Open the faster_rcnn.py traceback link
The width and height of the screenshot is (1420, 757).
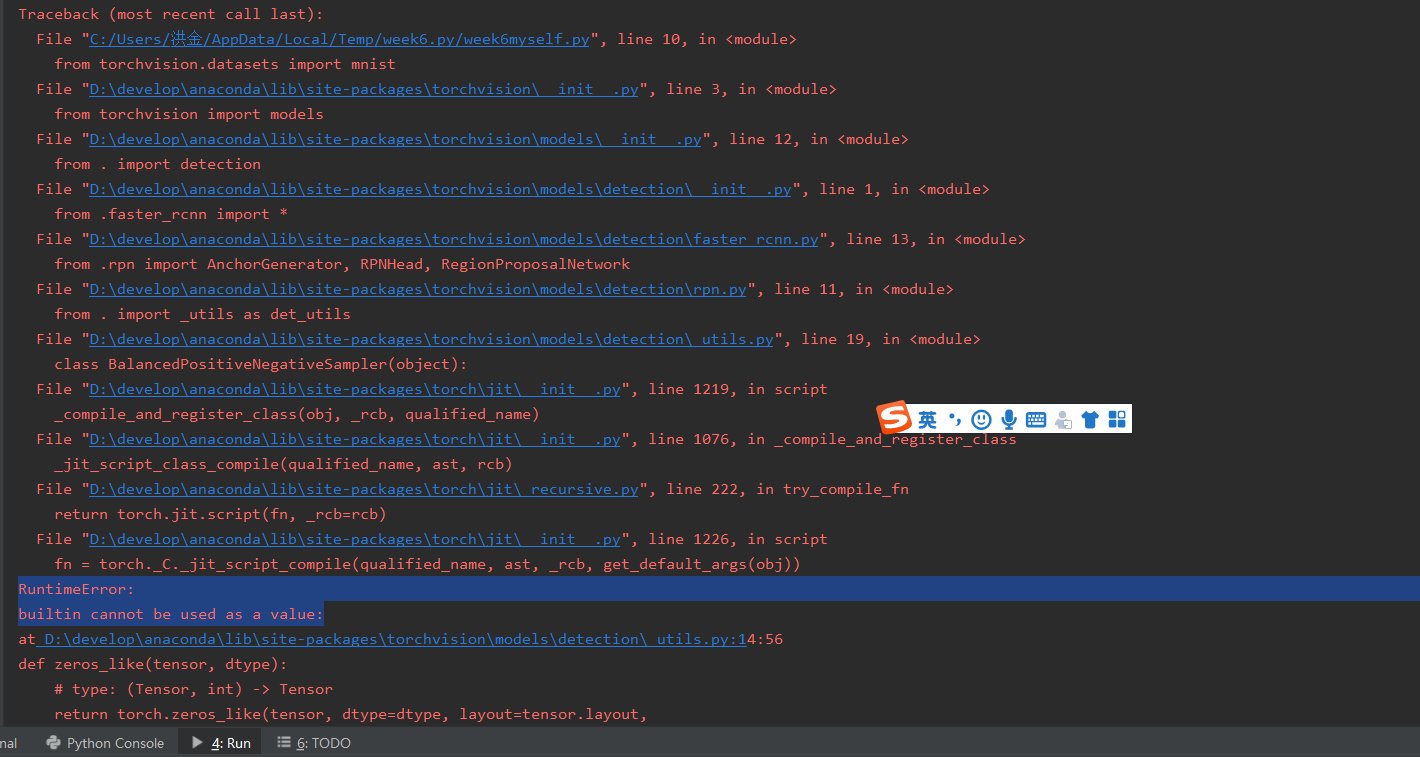click(x=454, y=239)
